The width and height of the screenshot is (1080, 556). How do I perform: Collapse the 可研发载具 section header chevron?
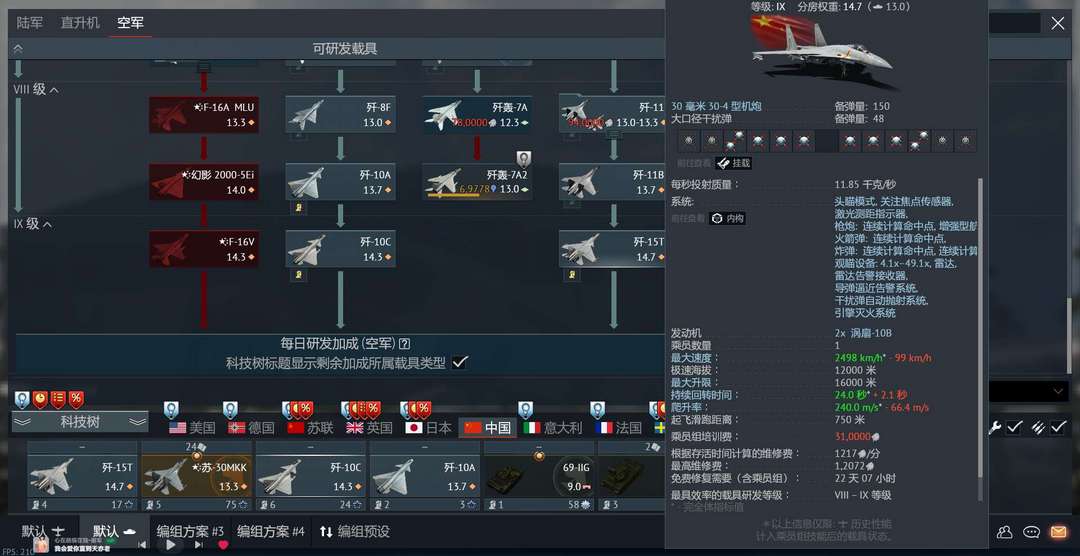point(18,49)
